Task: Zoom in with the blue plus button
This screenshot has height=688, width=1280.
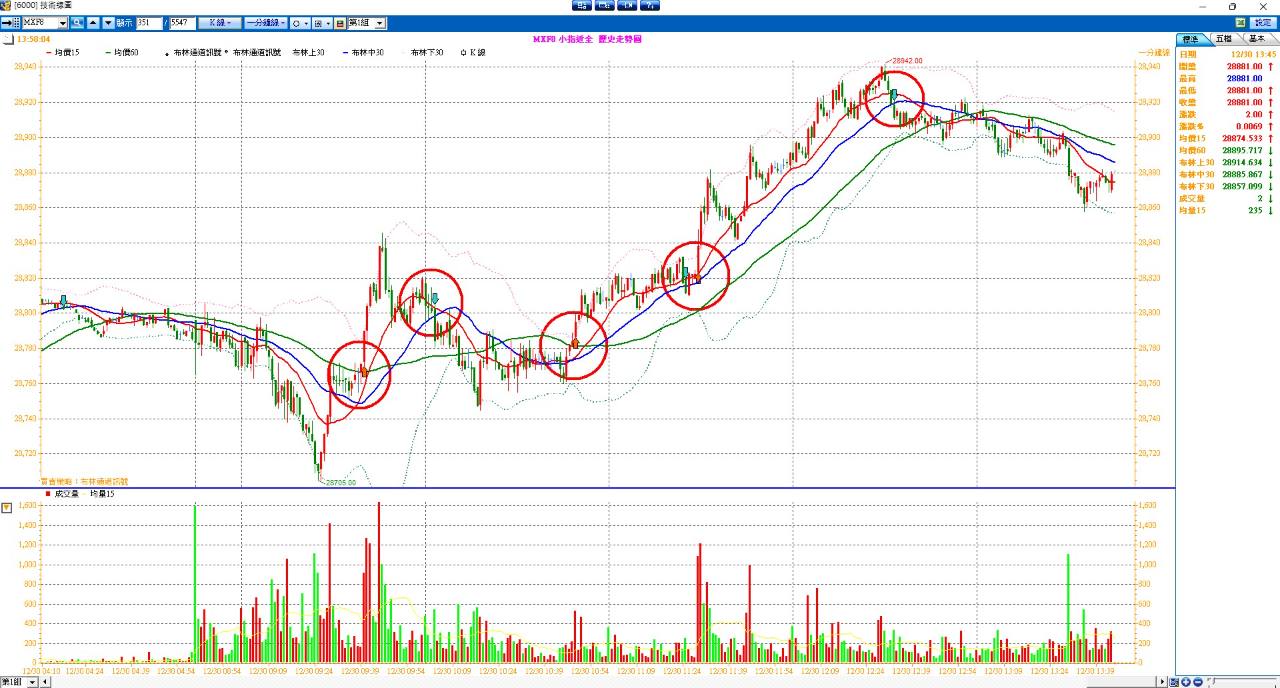Action: pos(1186,682)
